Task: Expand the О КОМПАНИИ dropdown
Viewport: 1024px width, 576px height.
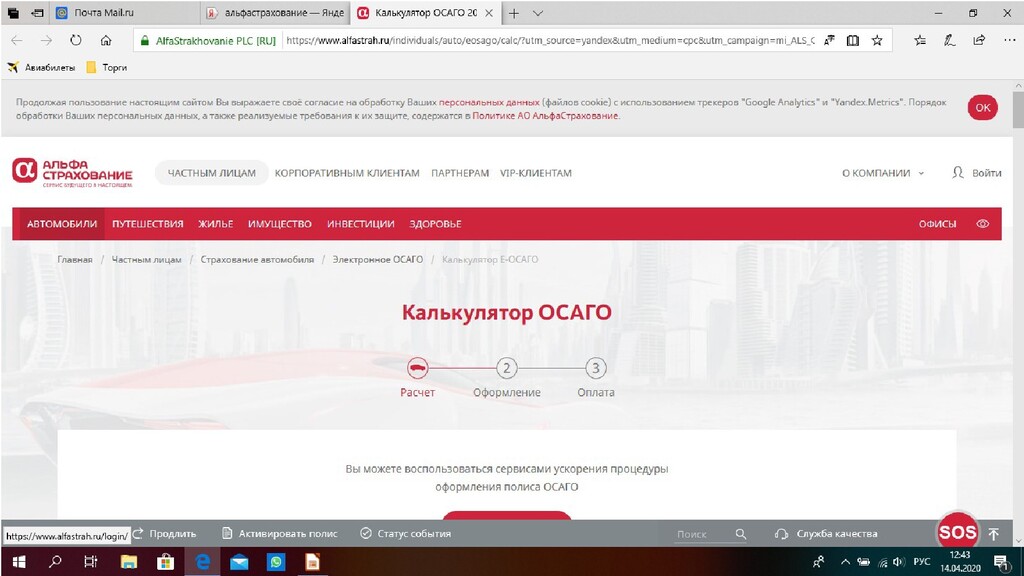Action: pyautogui.click(x=883, y=173)
